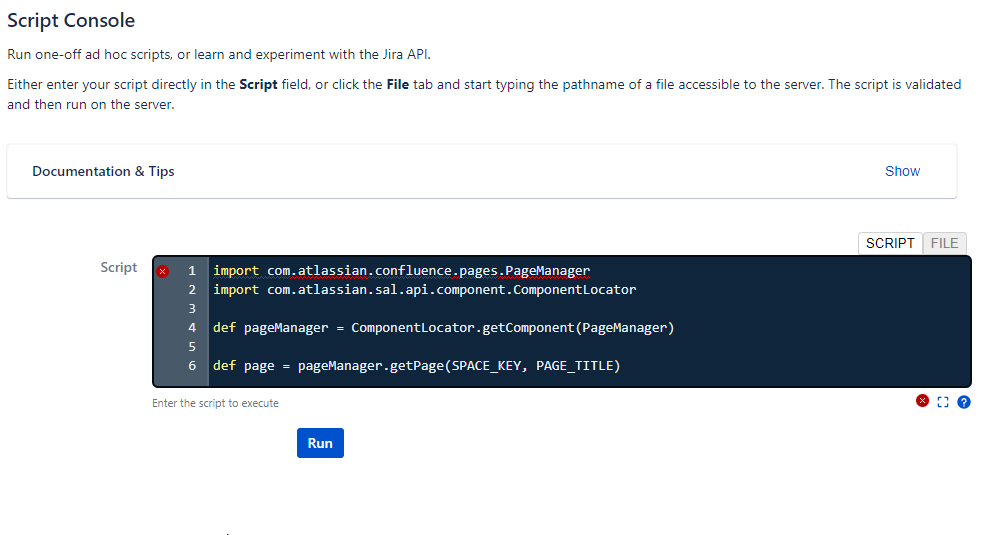Switch to the SCRIPT tab

[889, 243]
